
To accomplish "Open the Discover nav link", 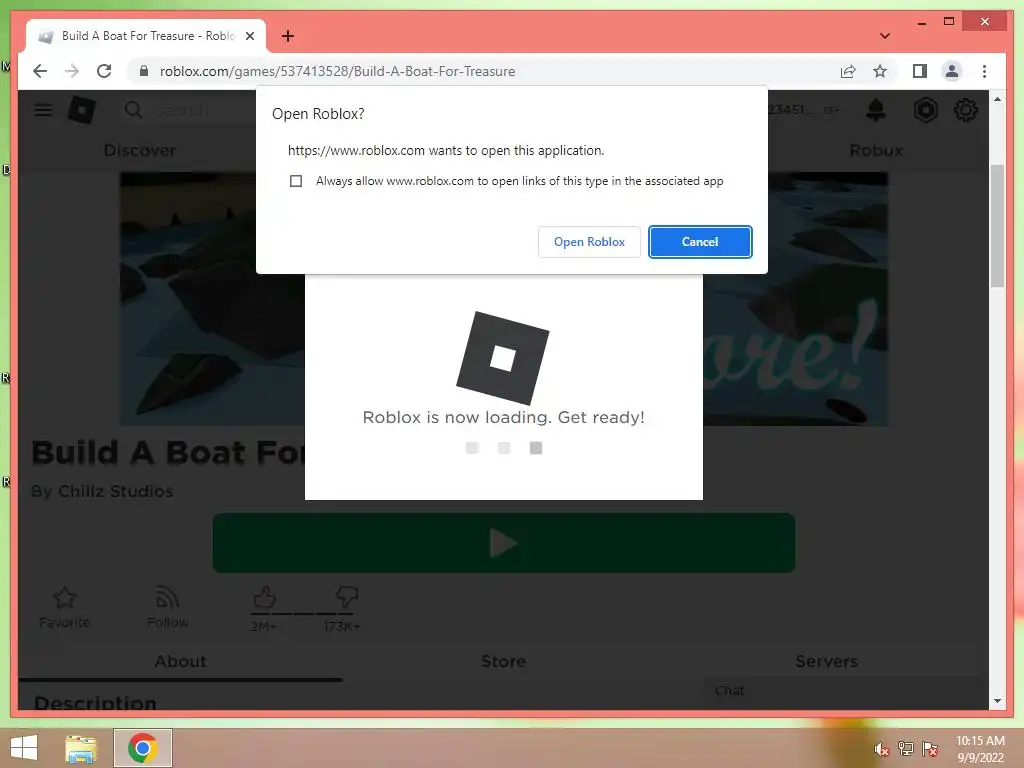I will coord(140,150).
